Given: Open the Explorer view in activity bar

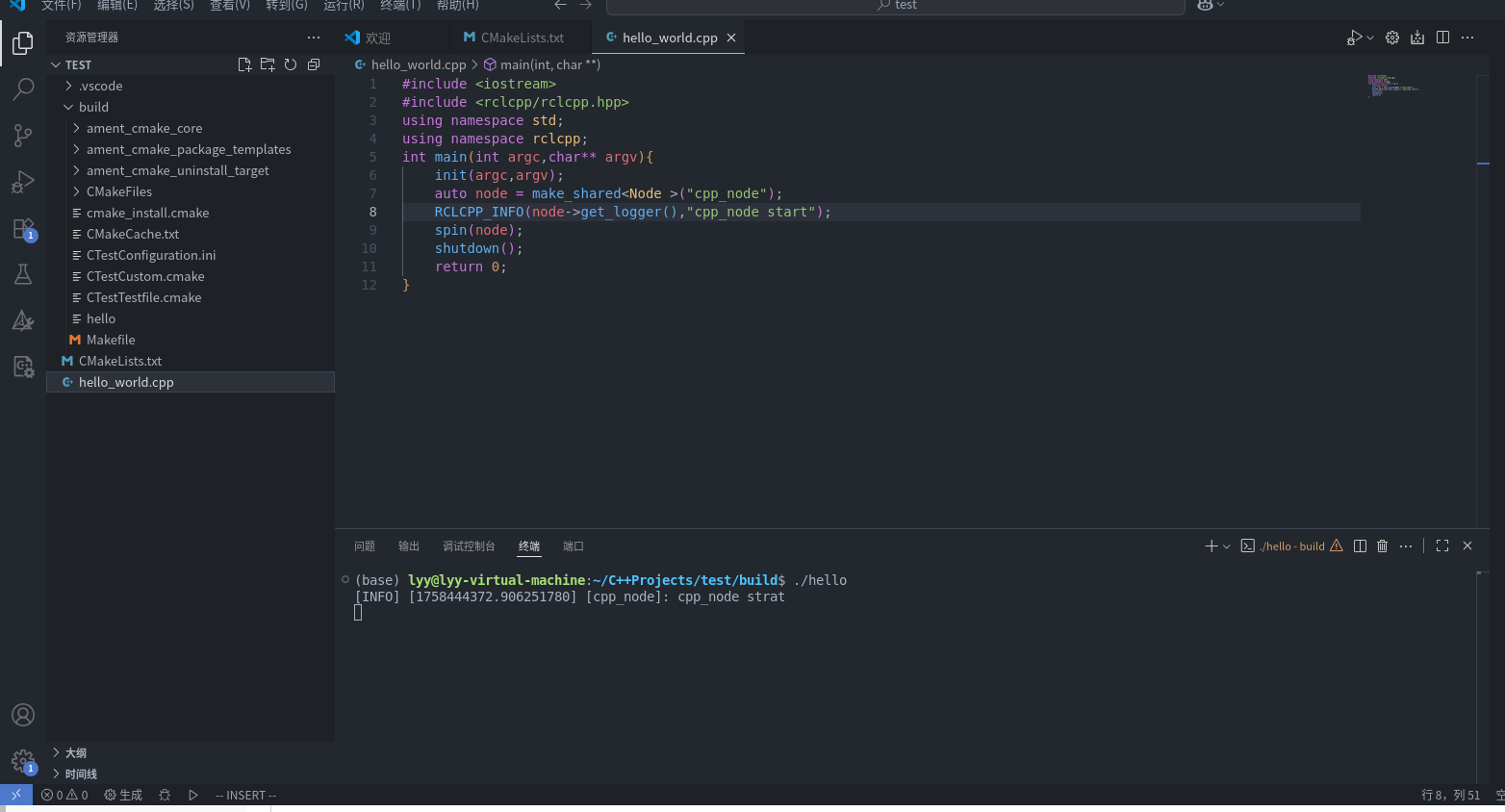Looking at the screenshot, I should [23, 43].
